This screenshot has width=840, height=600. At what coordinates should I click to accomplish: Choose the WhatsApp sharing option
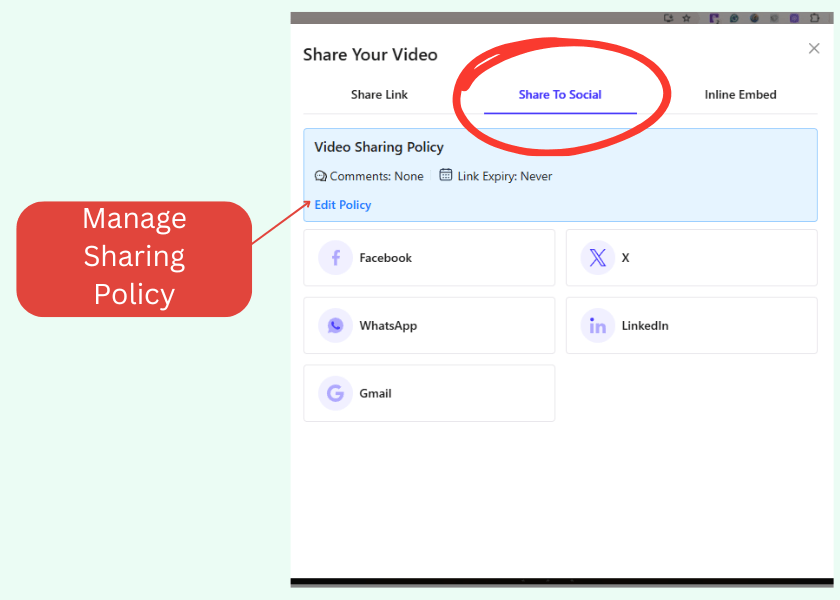(x=429, y=326)
